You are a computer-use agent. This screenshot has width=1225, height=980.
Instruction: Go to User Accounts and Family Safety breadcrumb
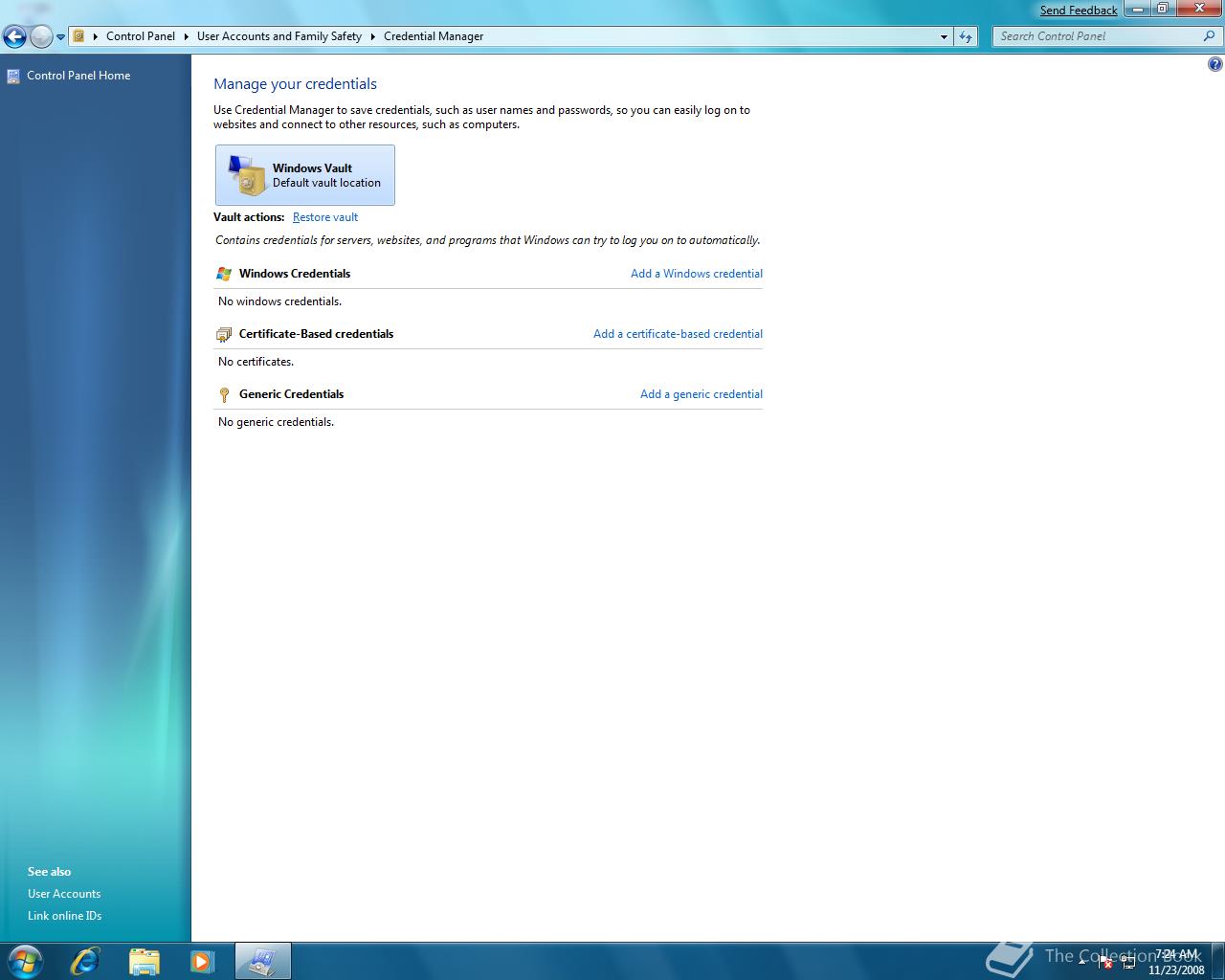(x=279, y=36)
